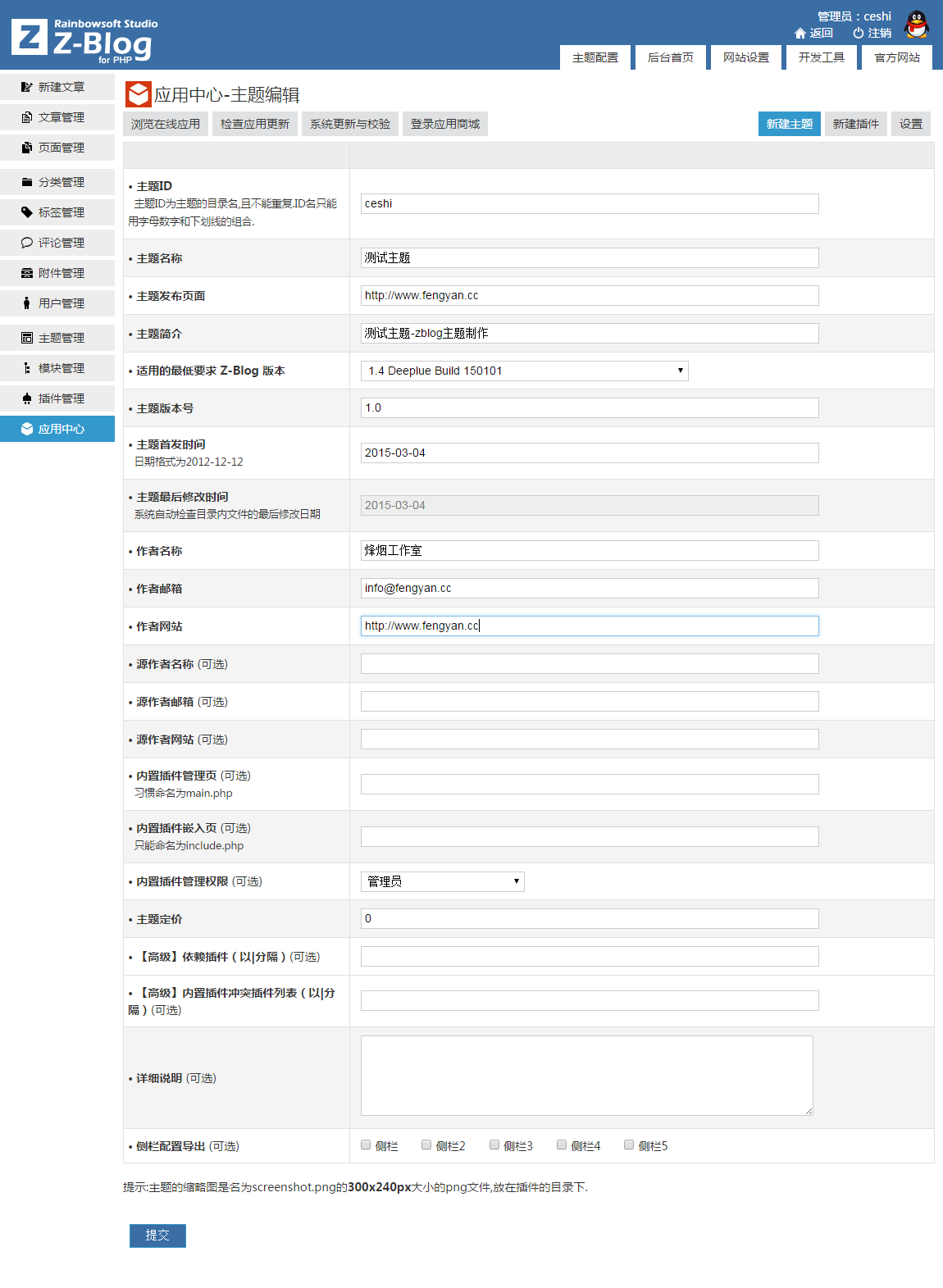Focus the 主题简介 input field

590,333
